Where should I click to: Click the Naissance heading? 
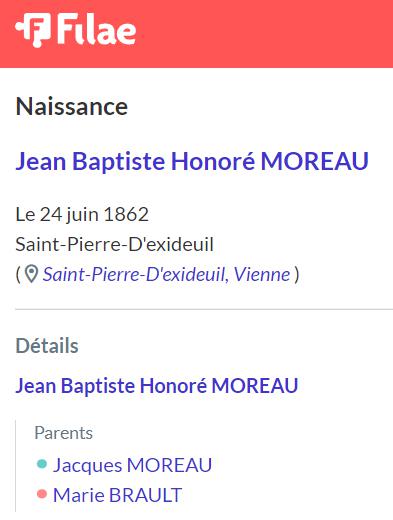coord(72,107)
